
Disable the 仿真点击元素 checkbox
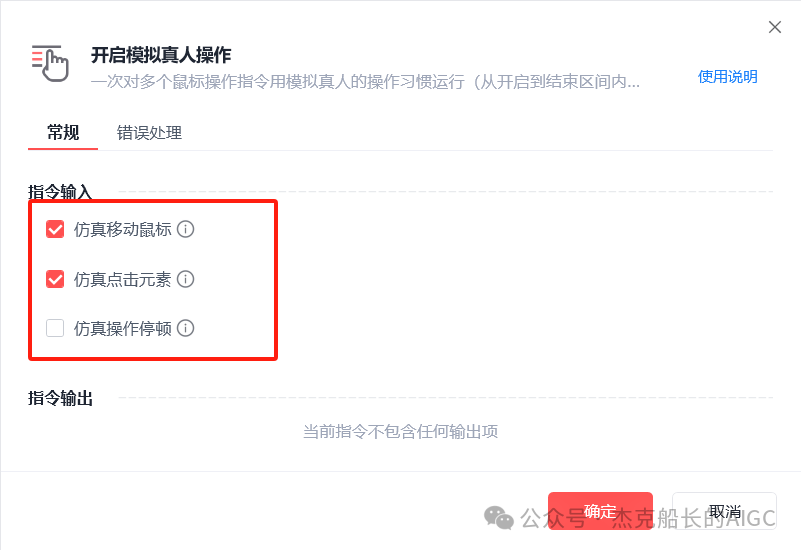55,279
